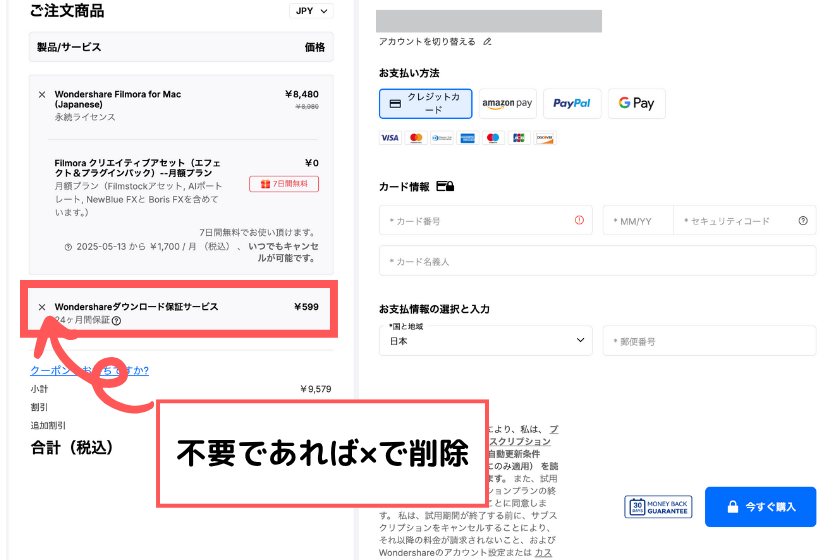
Task: Open the 国と地域 dropdown showing 日本
Action: coord(485,340)
